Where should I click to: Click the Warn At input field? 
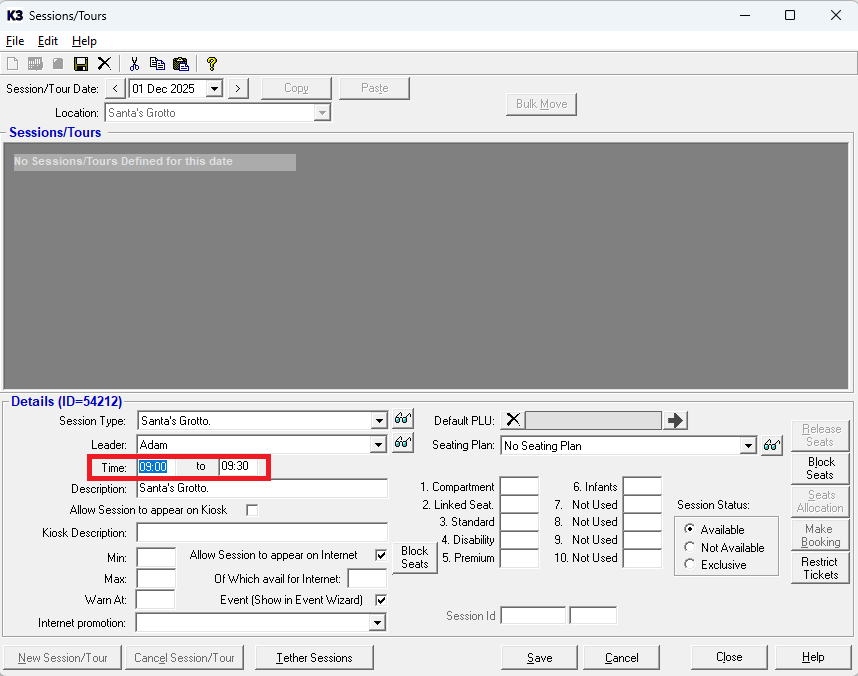(155, 599)
